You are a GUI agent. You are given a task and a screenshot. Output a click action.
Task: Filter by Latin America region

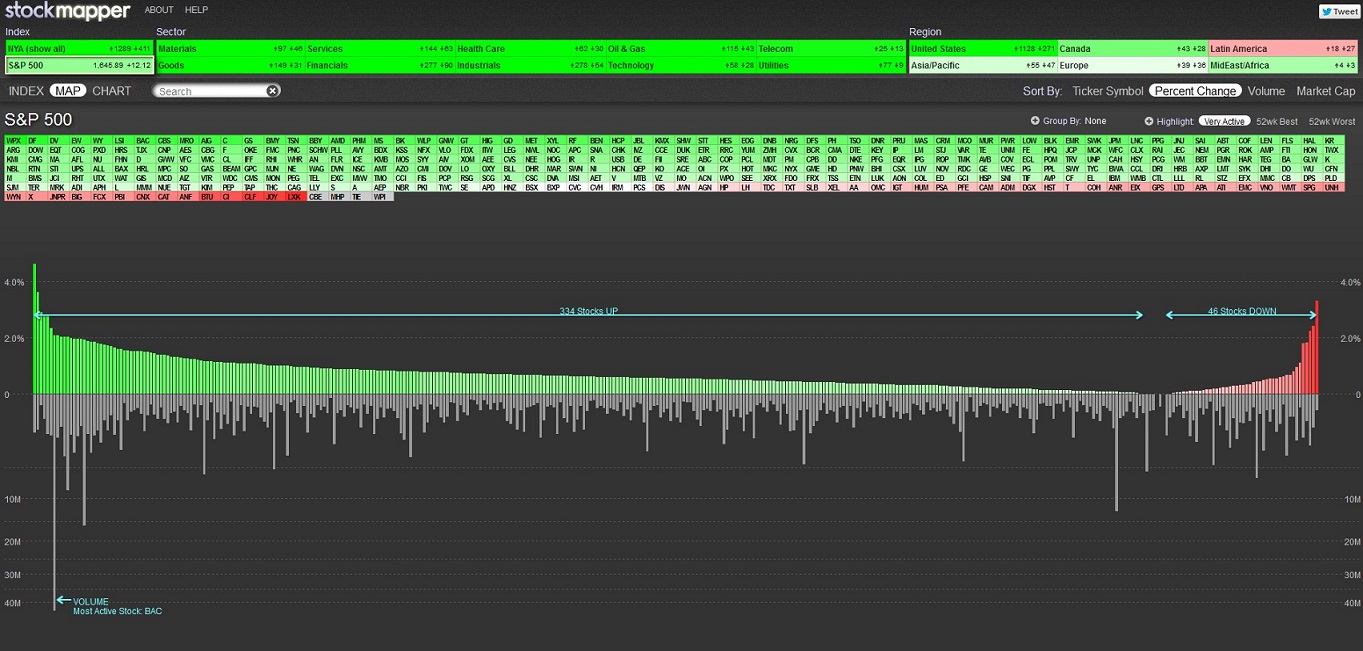(1283, 48)
